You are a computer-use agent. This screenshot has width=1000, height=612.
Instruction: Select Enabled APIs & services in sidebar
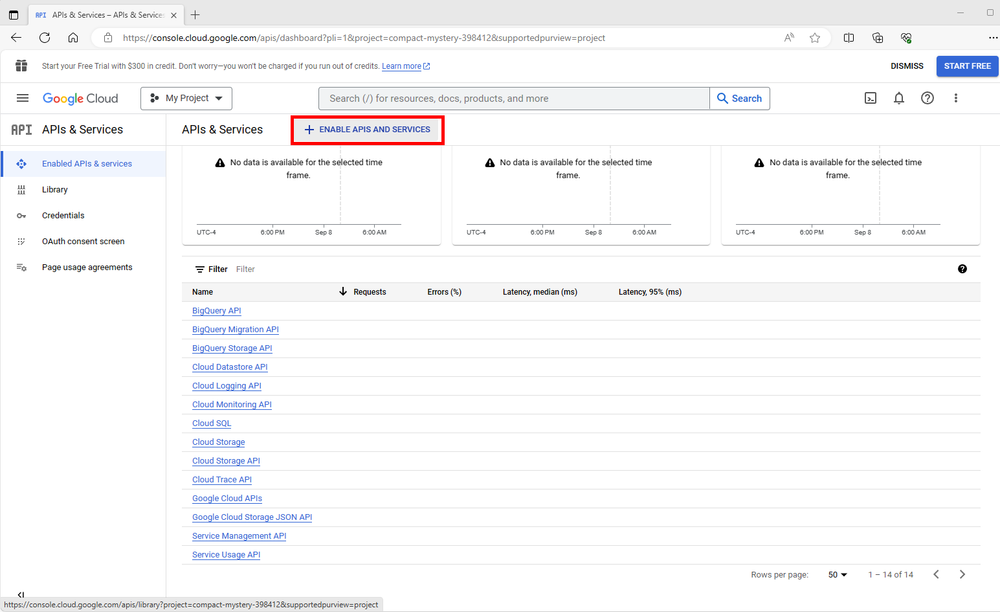(84, 164)
